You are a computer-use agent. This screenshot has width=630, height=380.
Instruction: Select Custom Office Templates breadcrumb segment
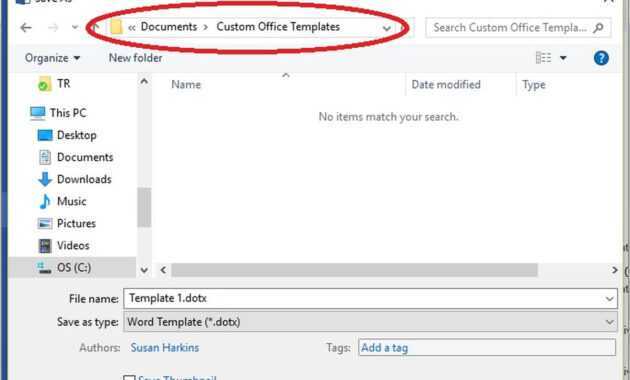(x=278, y=27)
